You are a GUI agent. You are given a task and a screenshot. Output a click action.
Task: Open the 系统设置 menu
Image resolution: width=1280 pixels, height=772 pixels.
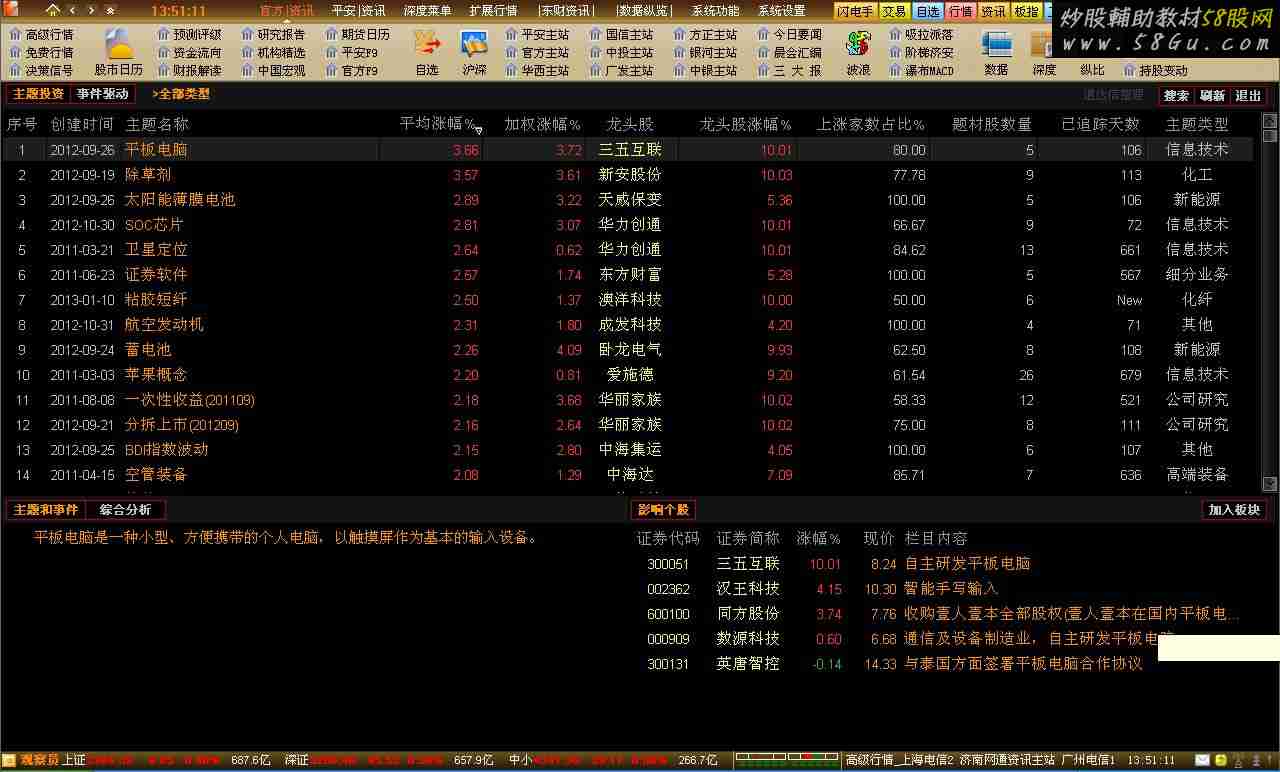(x=781, y=11)
